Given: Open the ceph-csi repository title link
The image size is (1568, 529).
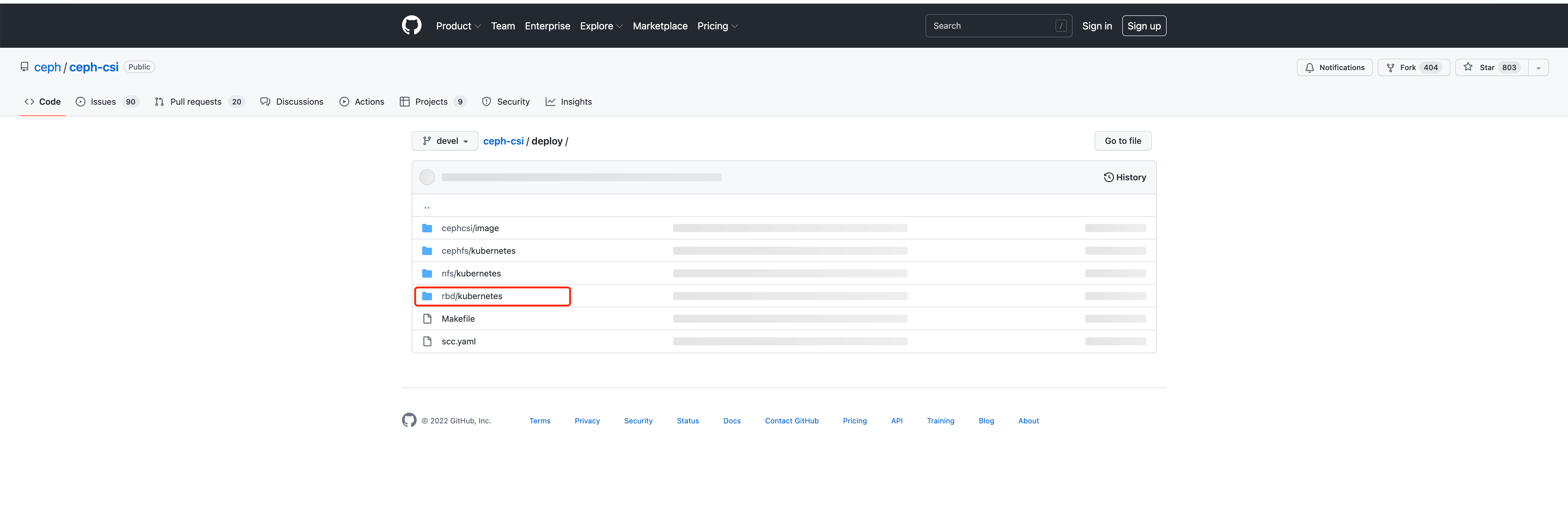Looking at the screenshot, I should point(94,67).
